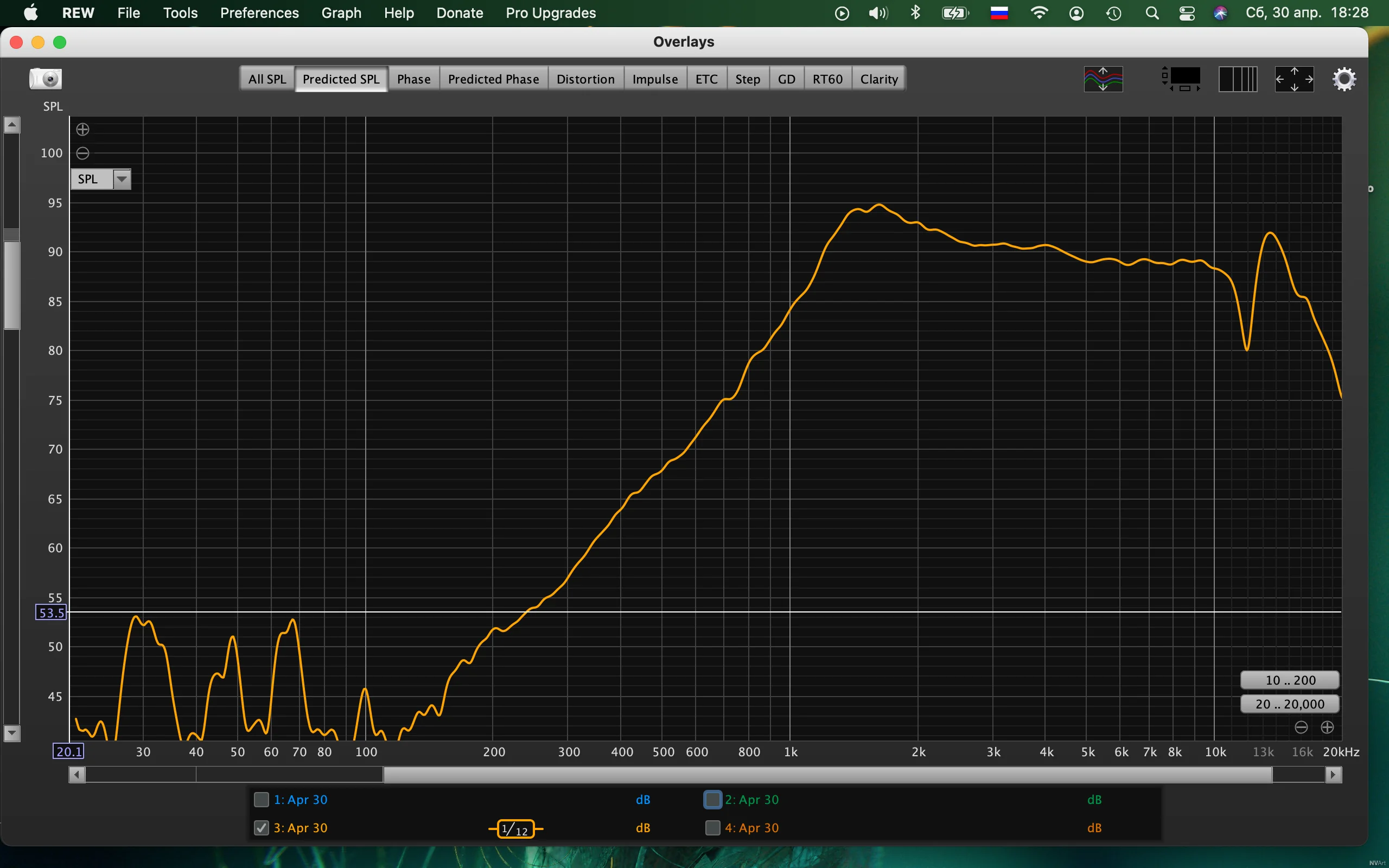The width and height of the screenshot is (1389, 868).
Task: Click the scrollbars toggle icon
Action: [1182, 79]
